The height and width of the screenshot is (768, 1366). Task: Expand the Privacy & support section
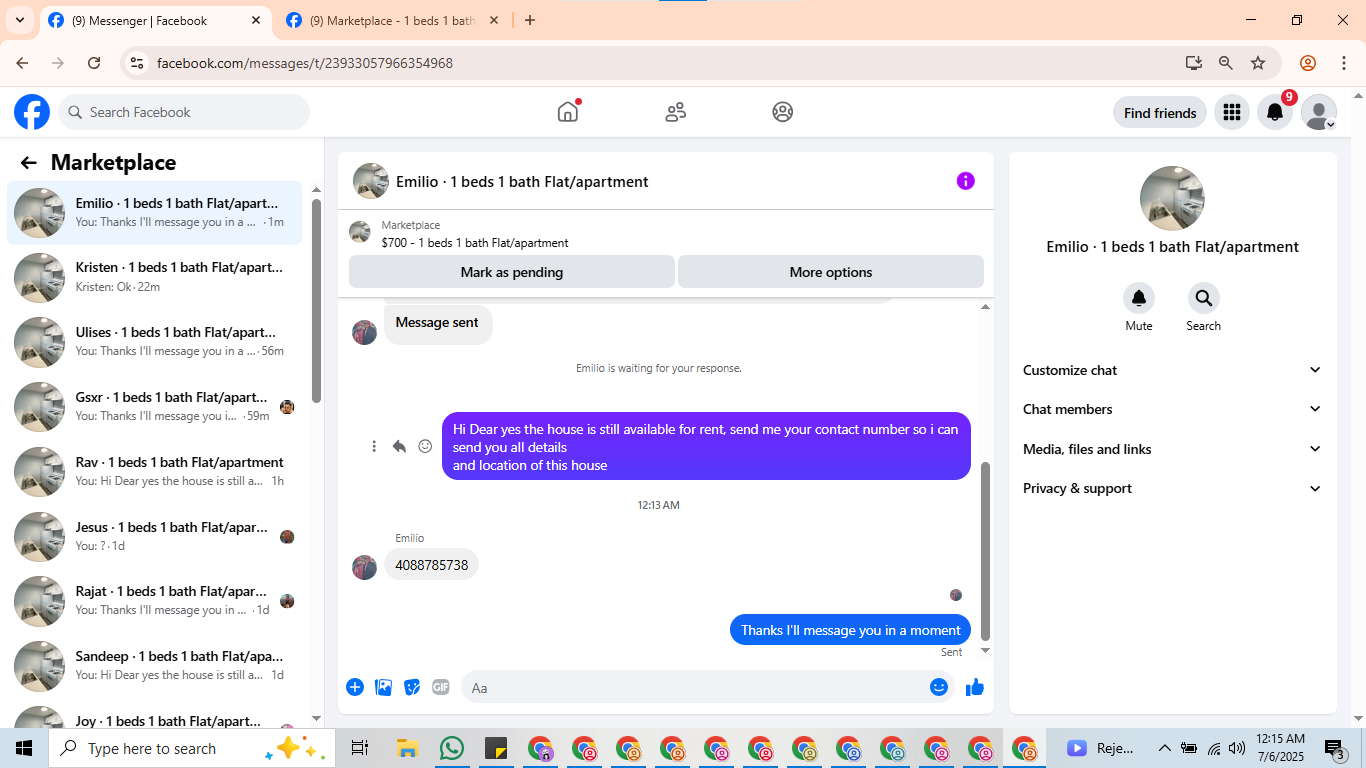1172,488
